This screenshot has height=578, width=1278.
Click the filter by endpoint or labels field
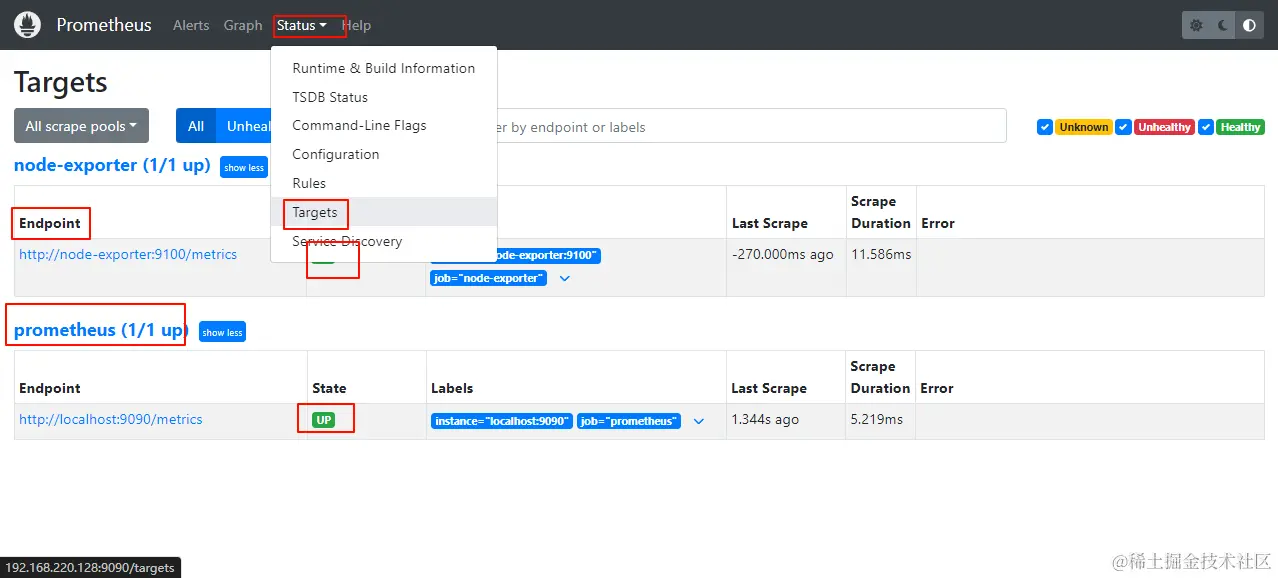[x=750, y=127]
